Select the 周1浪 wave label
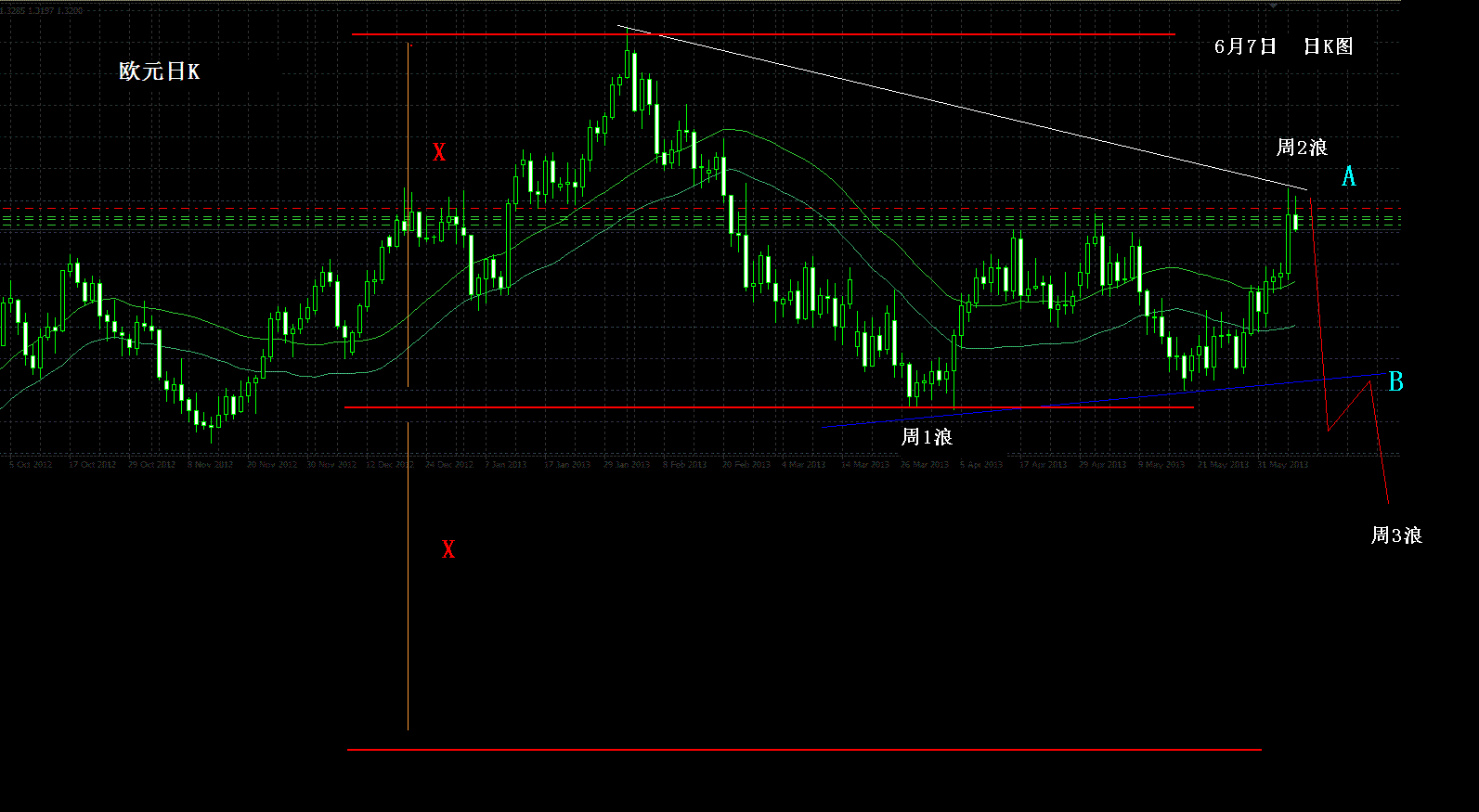The height and width of the screenshot is (812, 1479). pos(927,437)
